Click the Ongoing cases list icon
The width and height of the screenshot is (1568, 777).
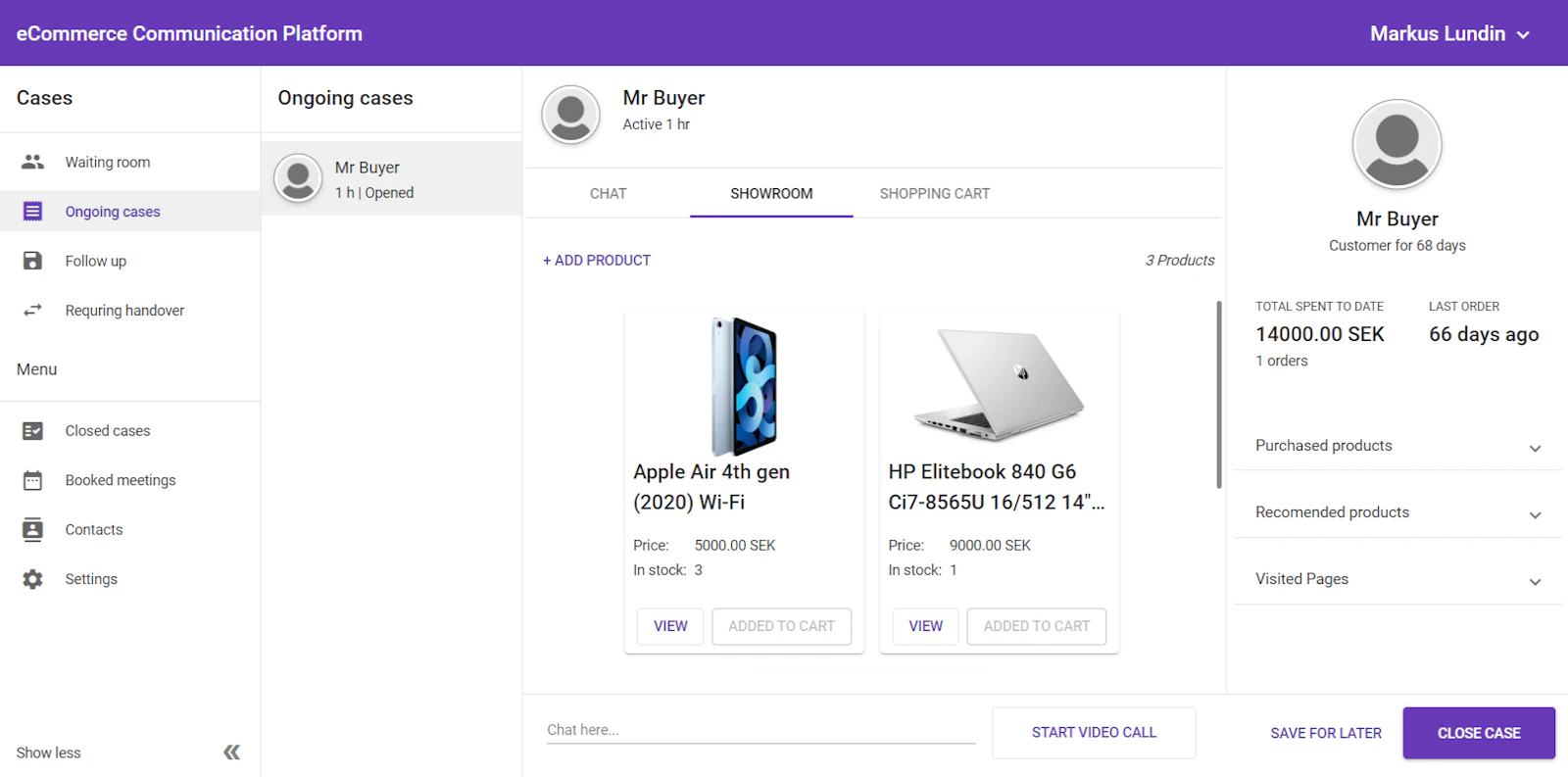(32, 211)
